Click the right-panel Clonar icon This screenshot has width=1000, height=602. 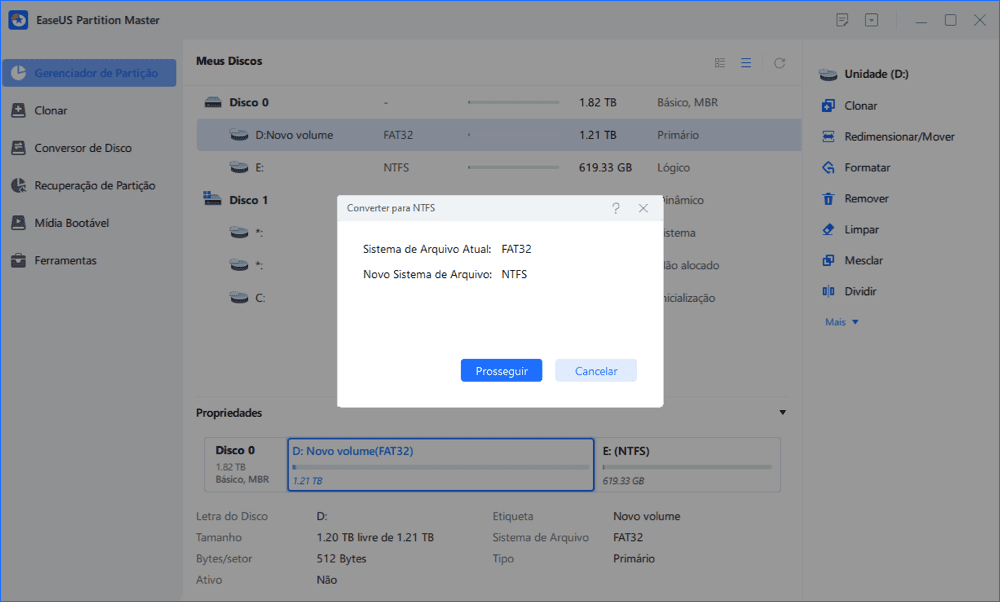pos(828,106)
